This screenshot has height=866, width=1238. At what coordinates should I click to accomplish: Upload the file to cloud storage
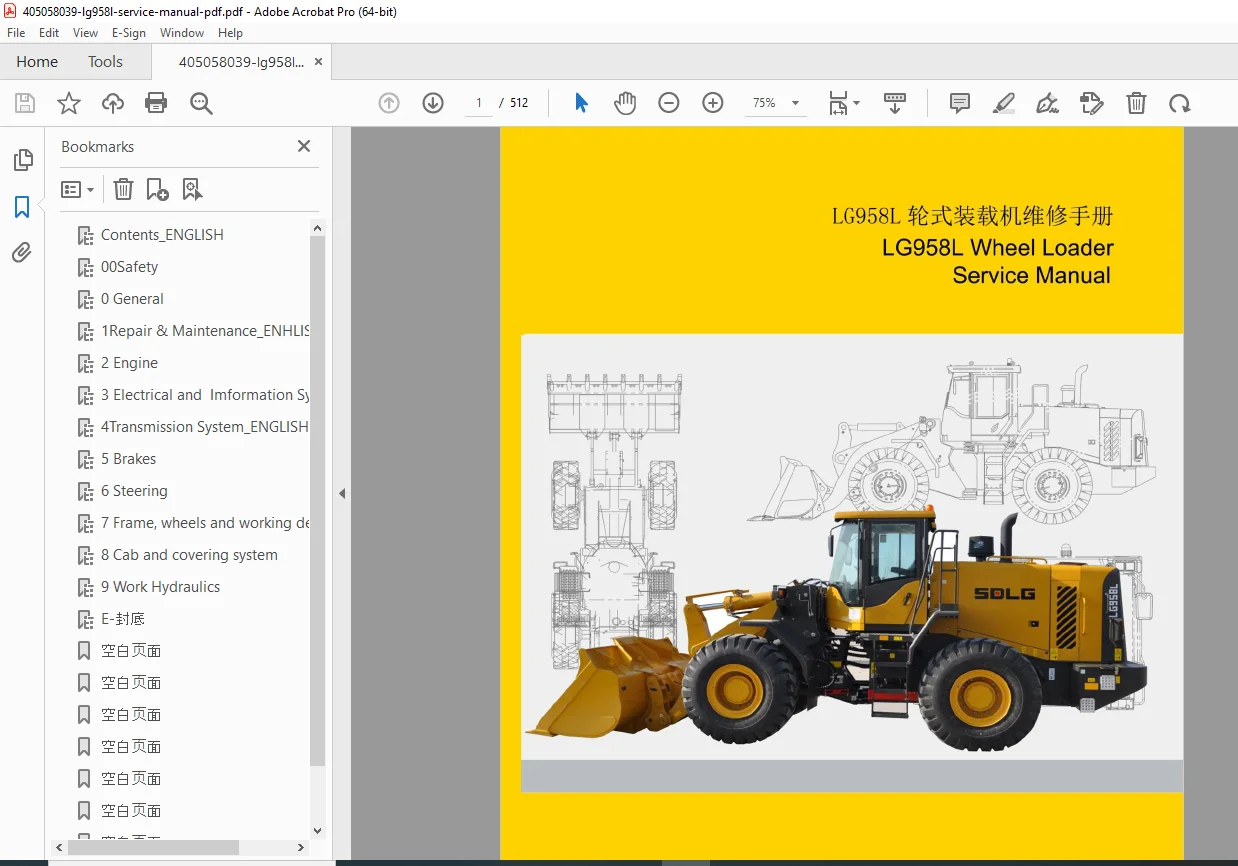113,103
